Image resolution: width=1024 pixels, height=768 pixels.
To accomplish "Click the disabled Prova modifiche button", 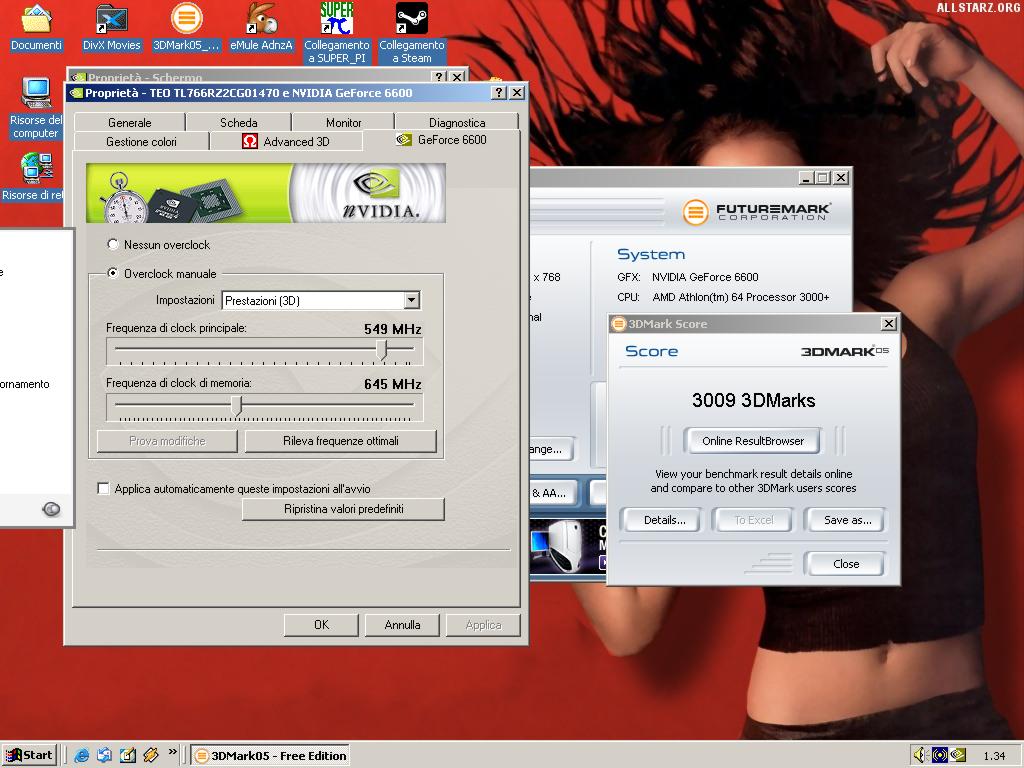I will [167, 441].
